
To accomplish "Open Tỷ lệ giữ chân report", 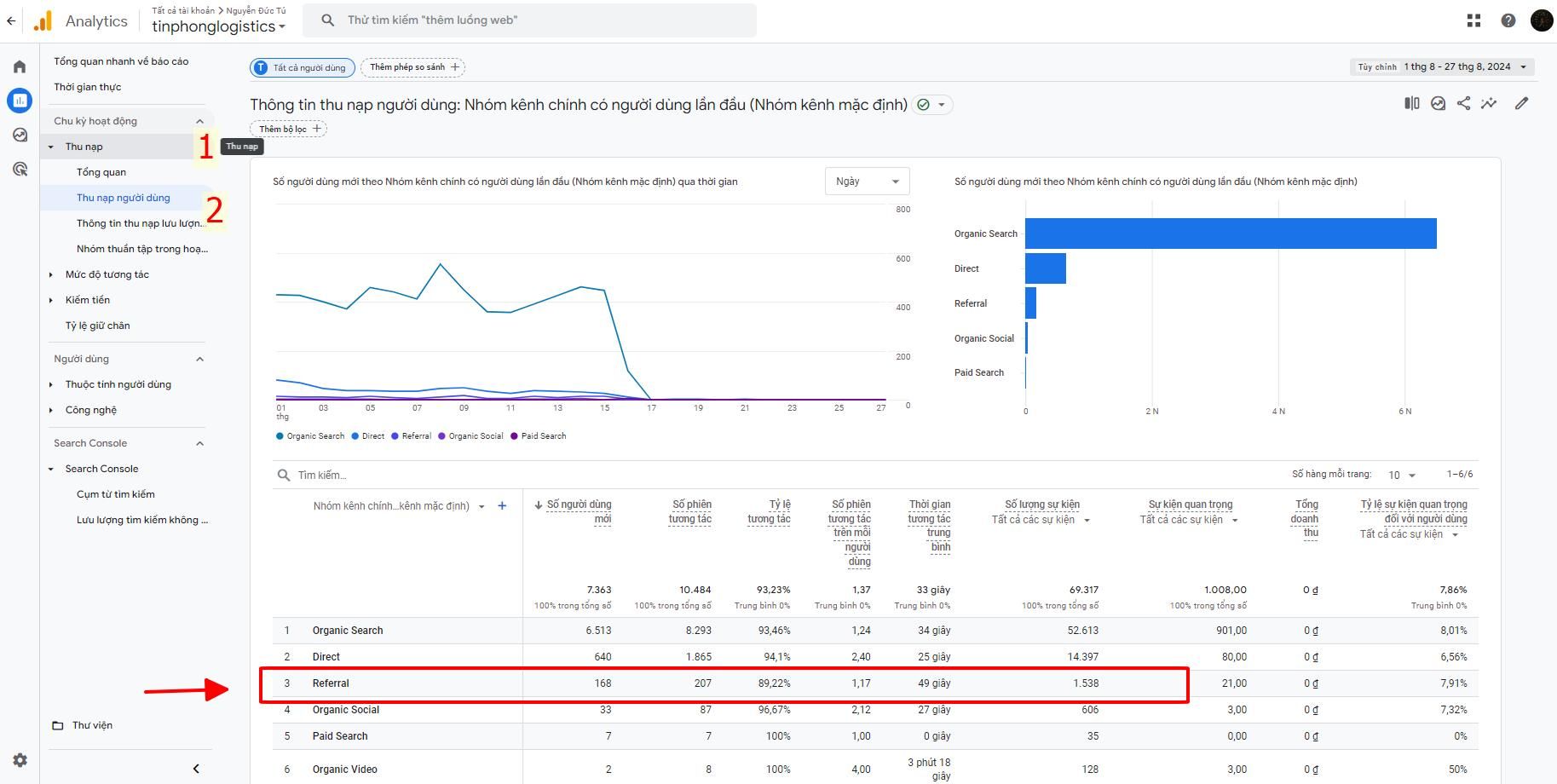I will [x=98, y=326].
